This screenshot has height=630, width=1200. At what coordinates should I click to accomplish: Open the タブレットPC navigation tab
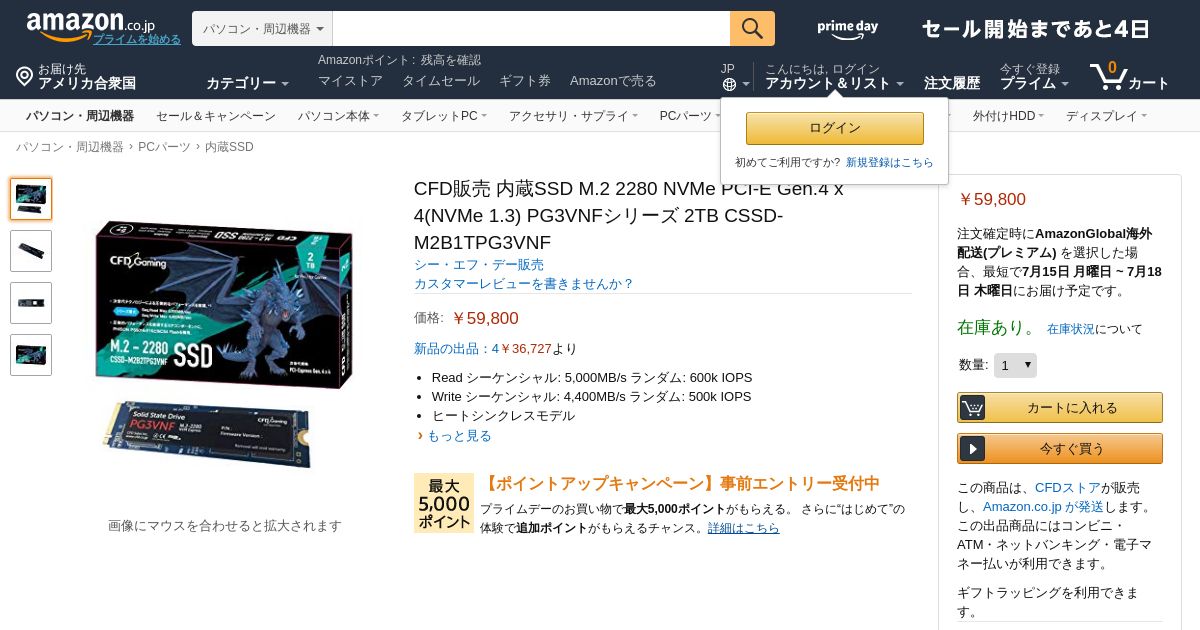(444, 116)
